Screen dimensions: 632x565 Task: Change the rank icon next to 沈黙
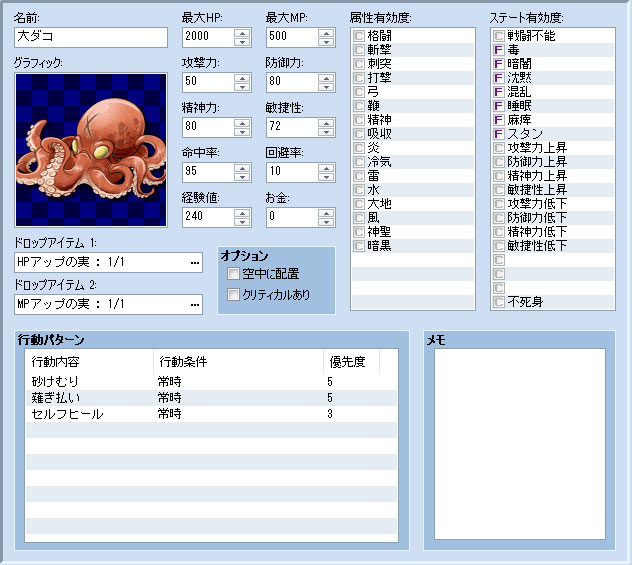pos(499,77)
